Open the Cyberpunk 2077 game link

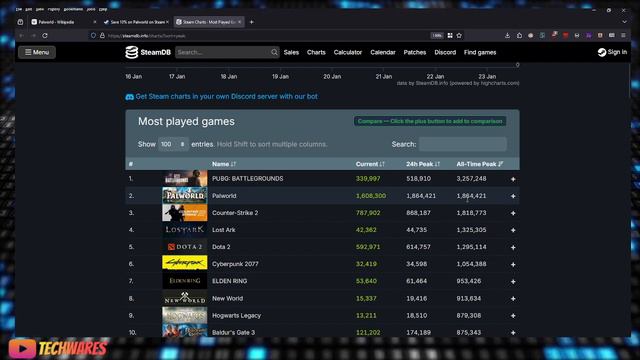[235, 264]
